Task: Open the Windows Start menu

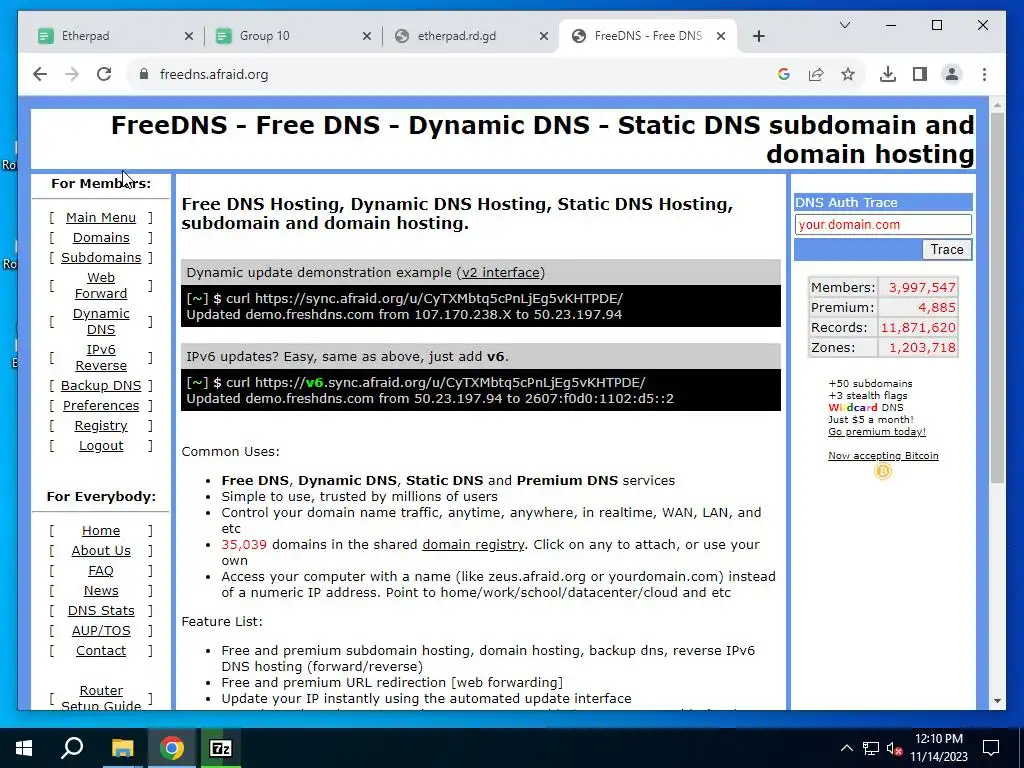Action: [x=24, y=748]
